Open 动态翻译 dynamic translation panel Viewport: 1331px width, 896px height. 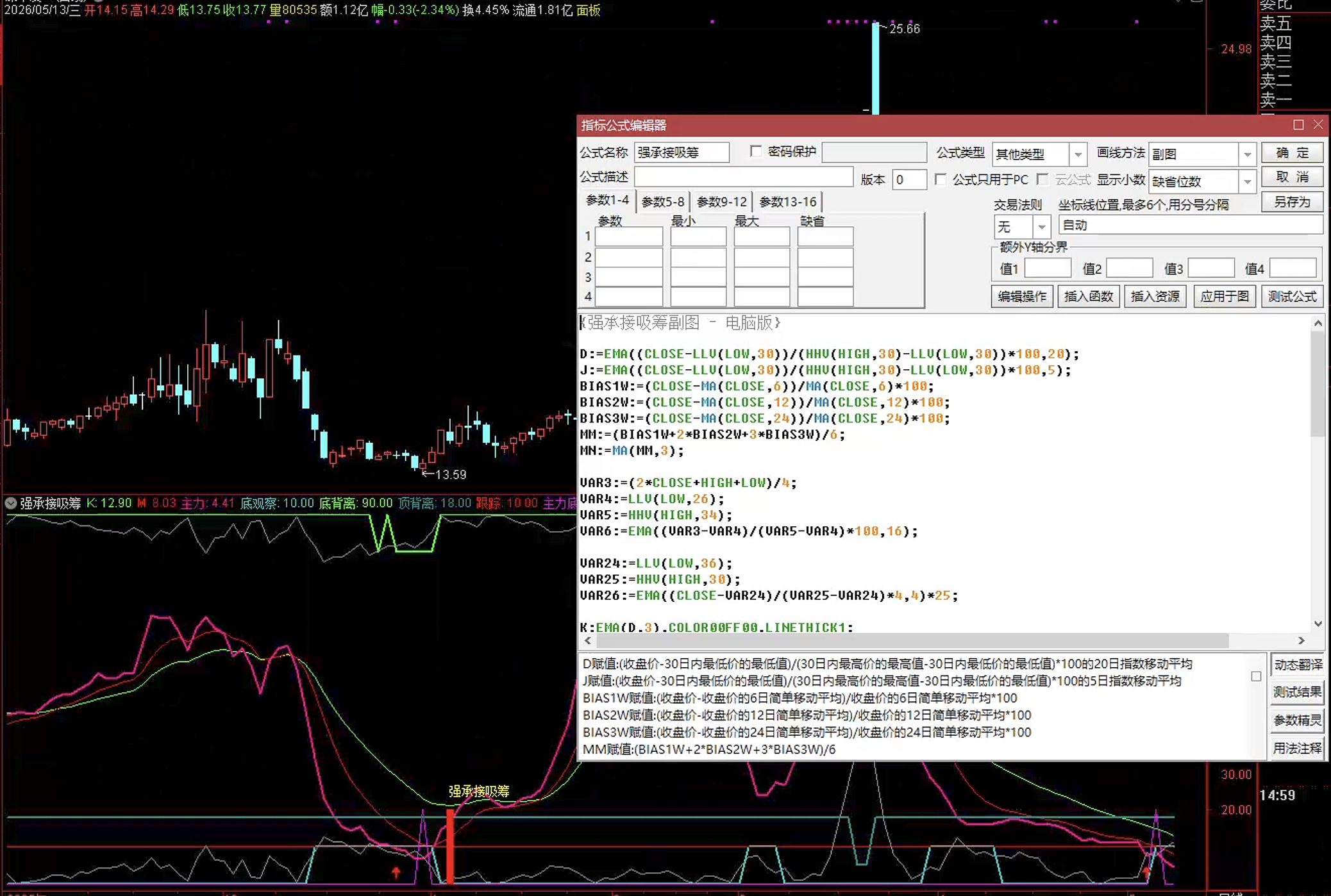(x=1298, y=665)
